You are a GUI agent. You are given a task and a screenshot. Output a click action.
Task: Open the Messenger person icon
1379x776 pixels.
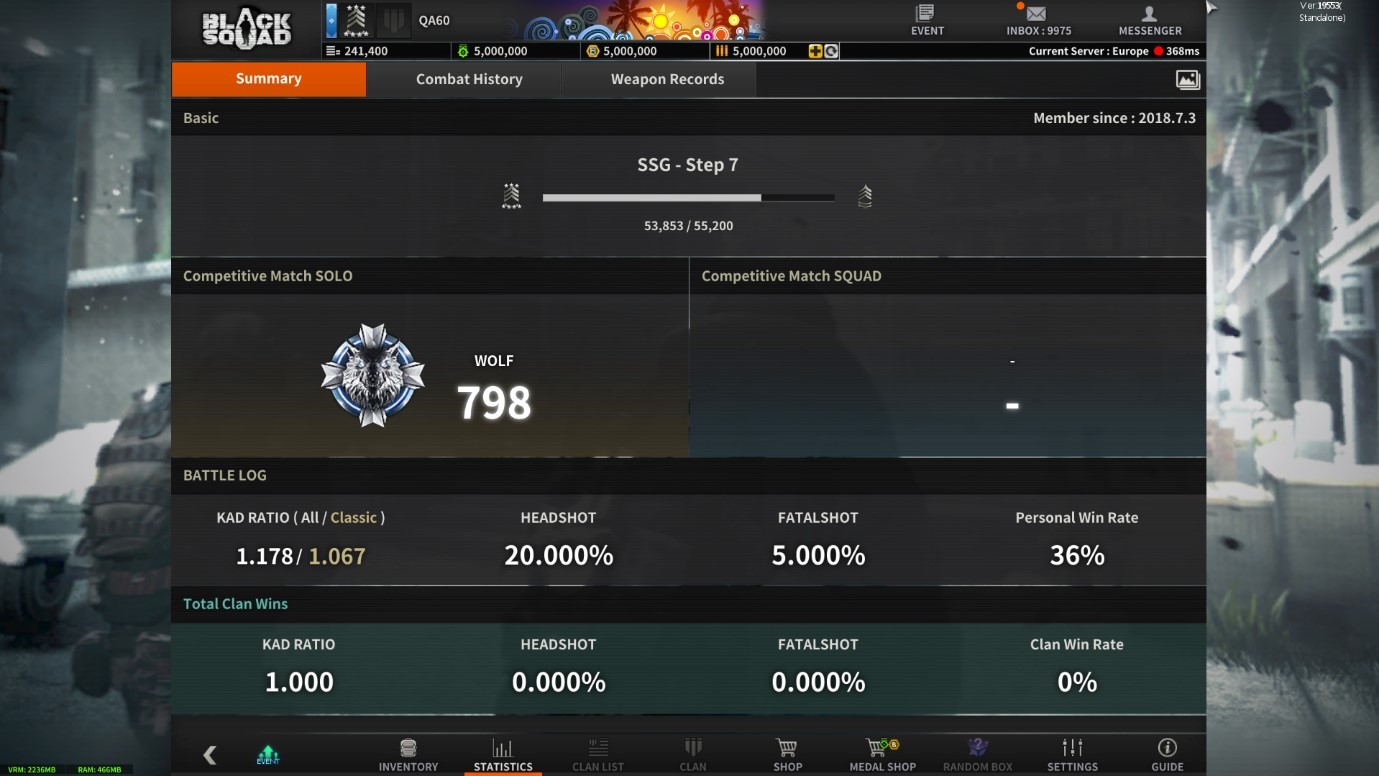pos(1150,14)
